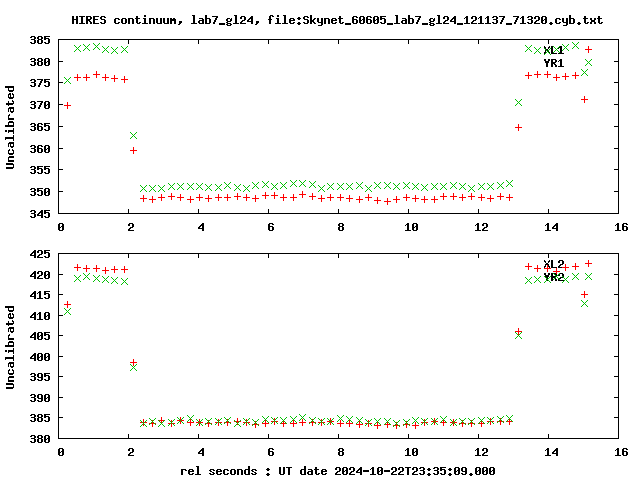Click the YR1 legend label

click(554, 63)
